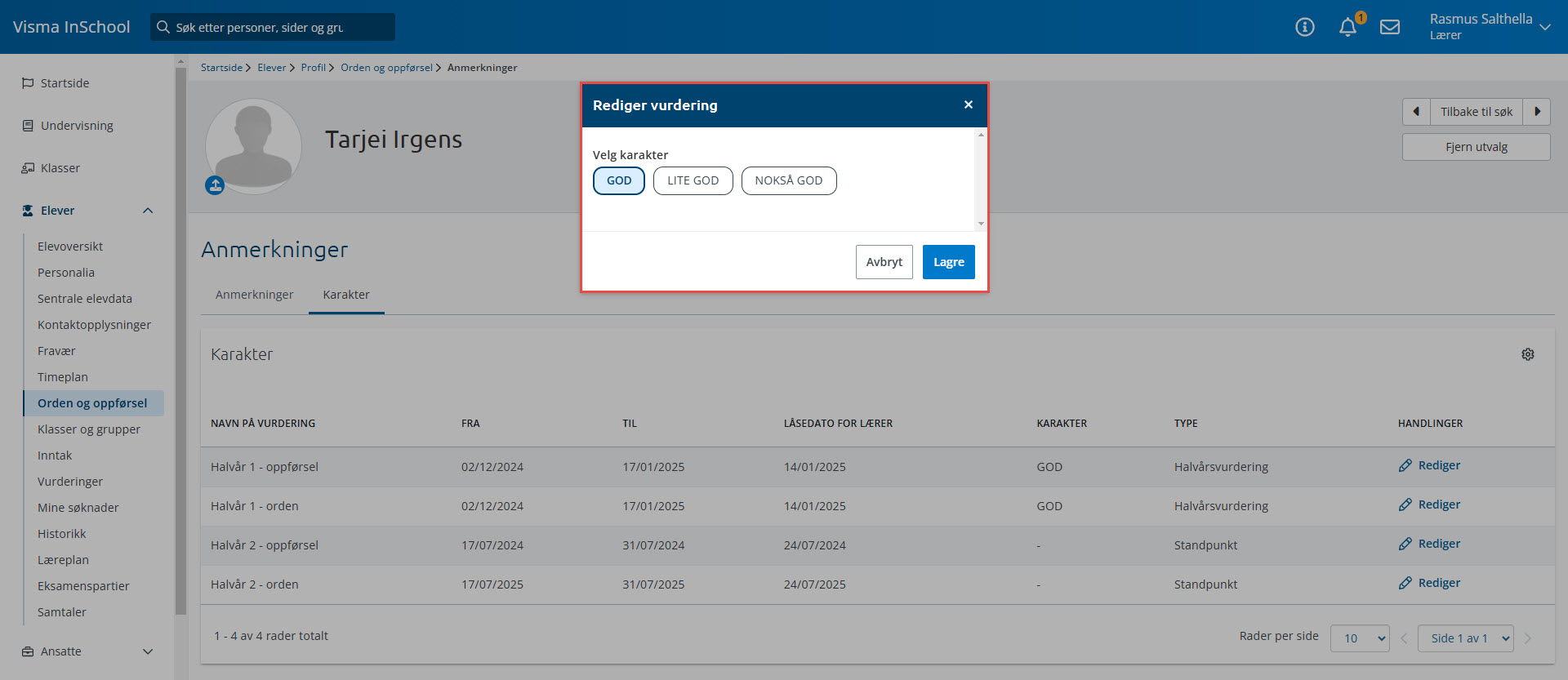
Task: Save the grade with Lagre
Action: point(948,262)
